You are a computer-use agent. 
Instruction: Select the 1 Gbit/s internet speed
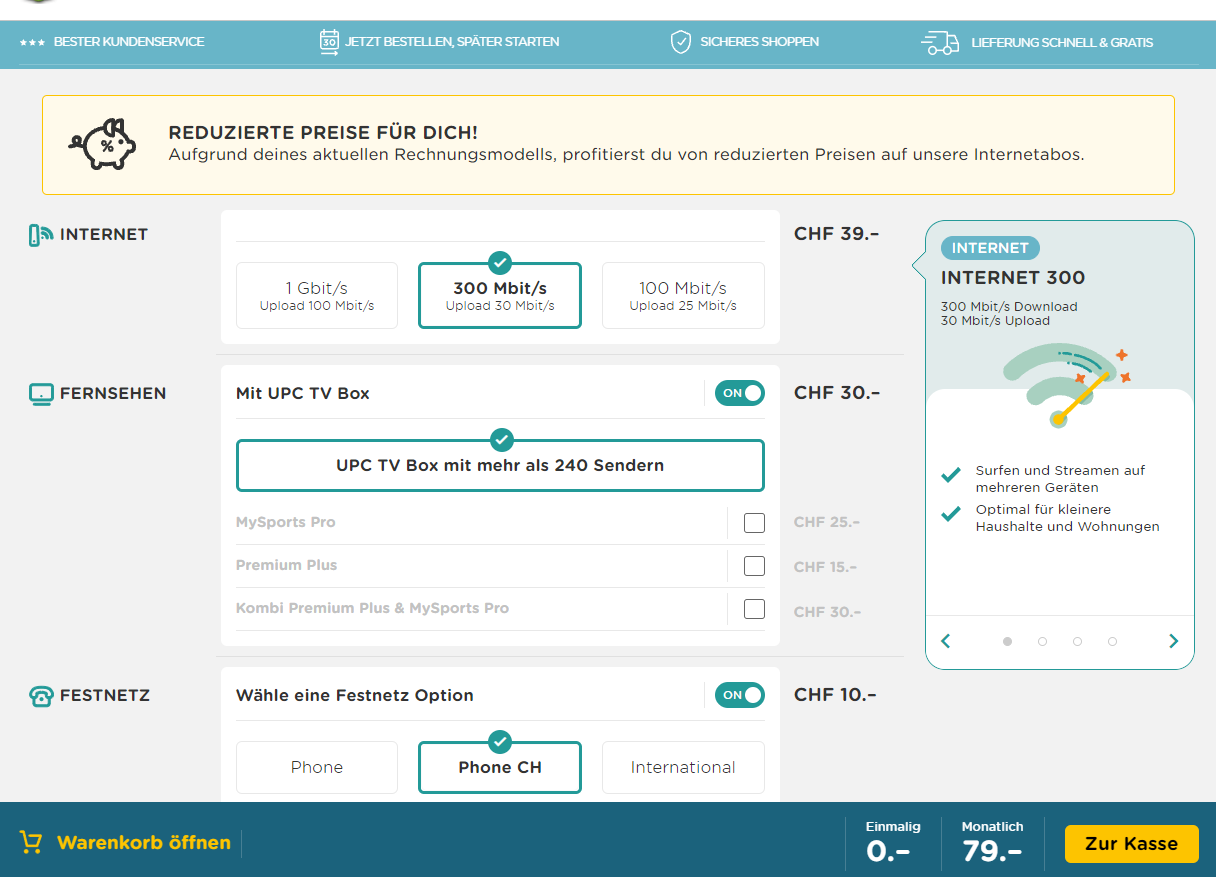click(x=317, y=295)
